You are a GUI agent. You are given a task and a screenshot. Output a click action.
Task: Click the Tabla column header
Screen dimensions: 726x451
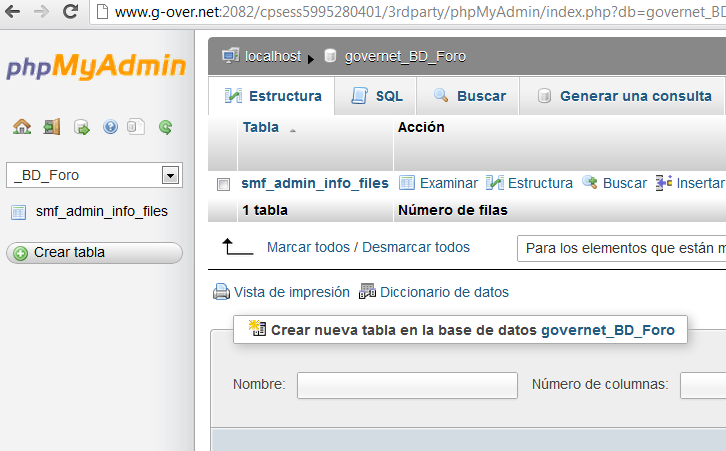[x=261, y=127]
